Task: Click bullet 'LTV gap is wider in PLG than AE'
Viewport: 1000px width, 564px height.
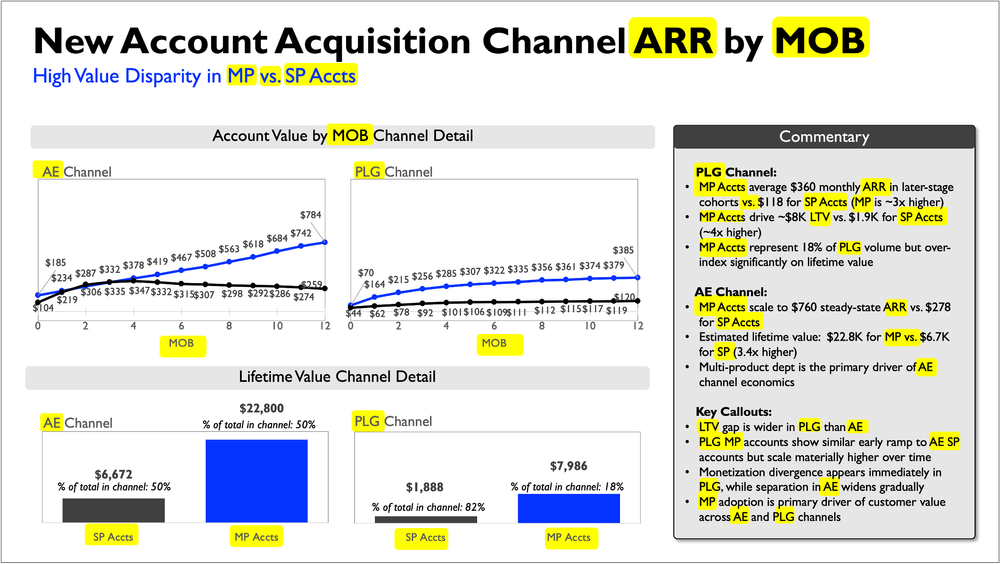Action: tap(781, 427)
